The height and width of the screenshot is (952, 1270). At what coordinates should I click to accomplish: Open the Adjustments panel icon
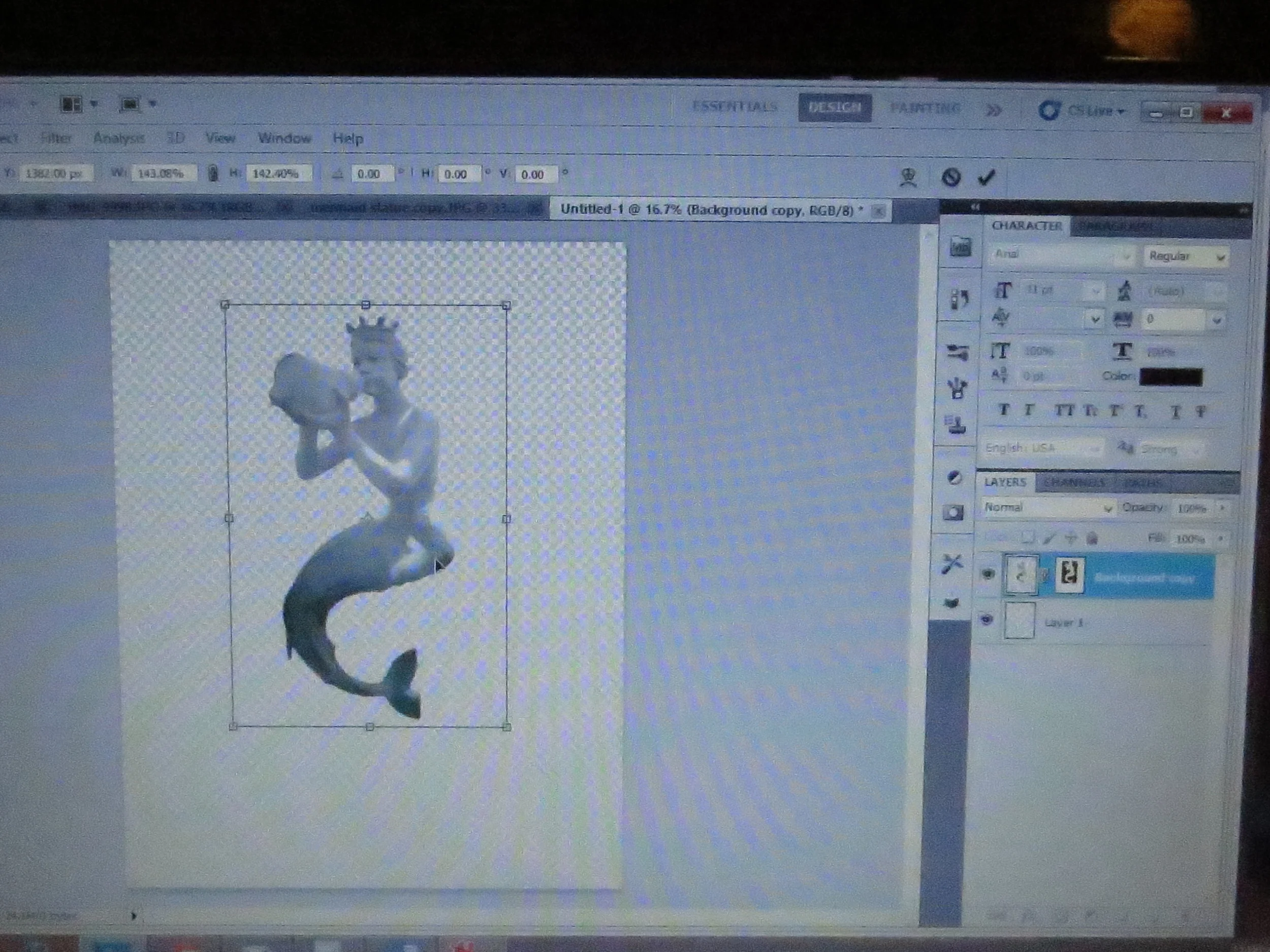pyautogui.click(x=954, y=477)
